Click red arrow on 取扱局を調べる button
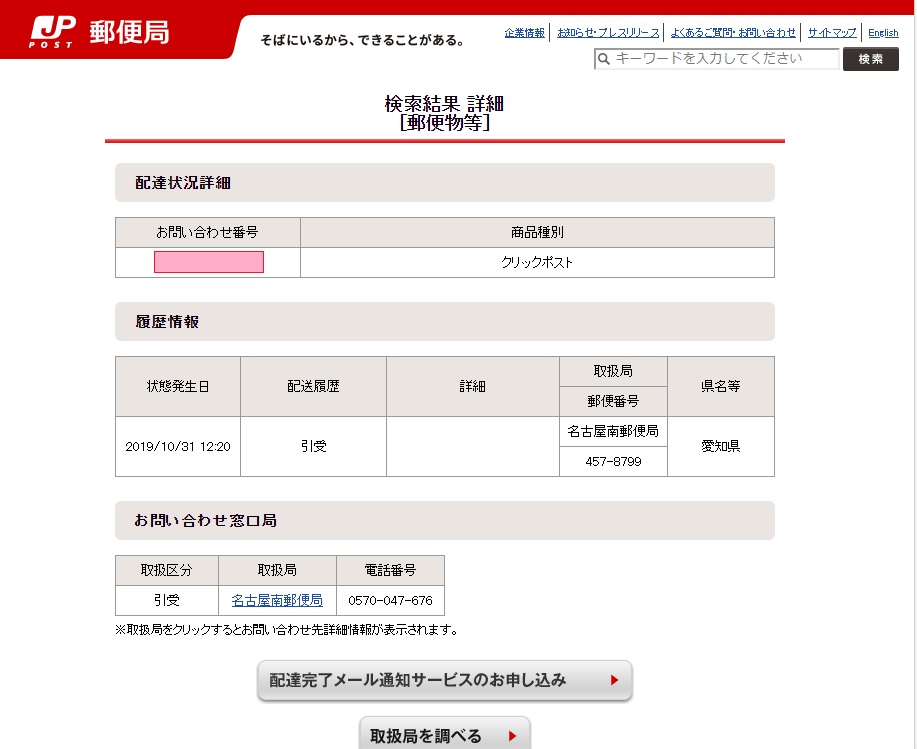 512,736
